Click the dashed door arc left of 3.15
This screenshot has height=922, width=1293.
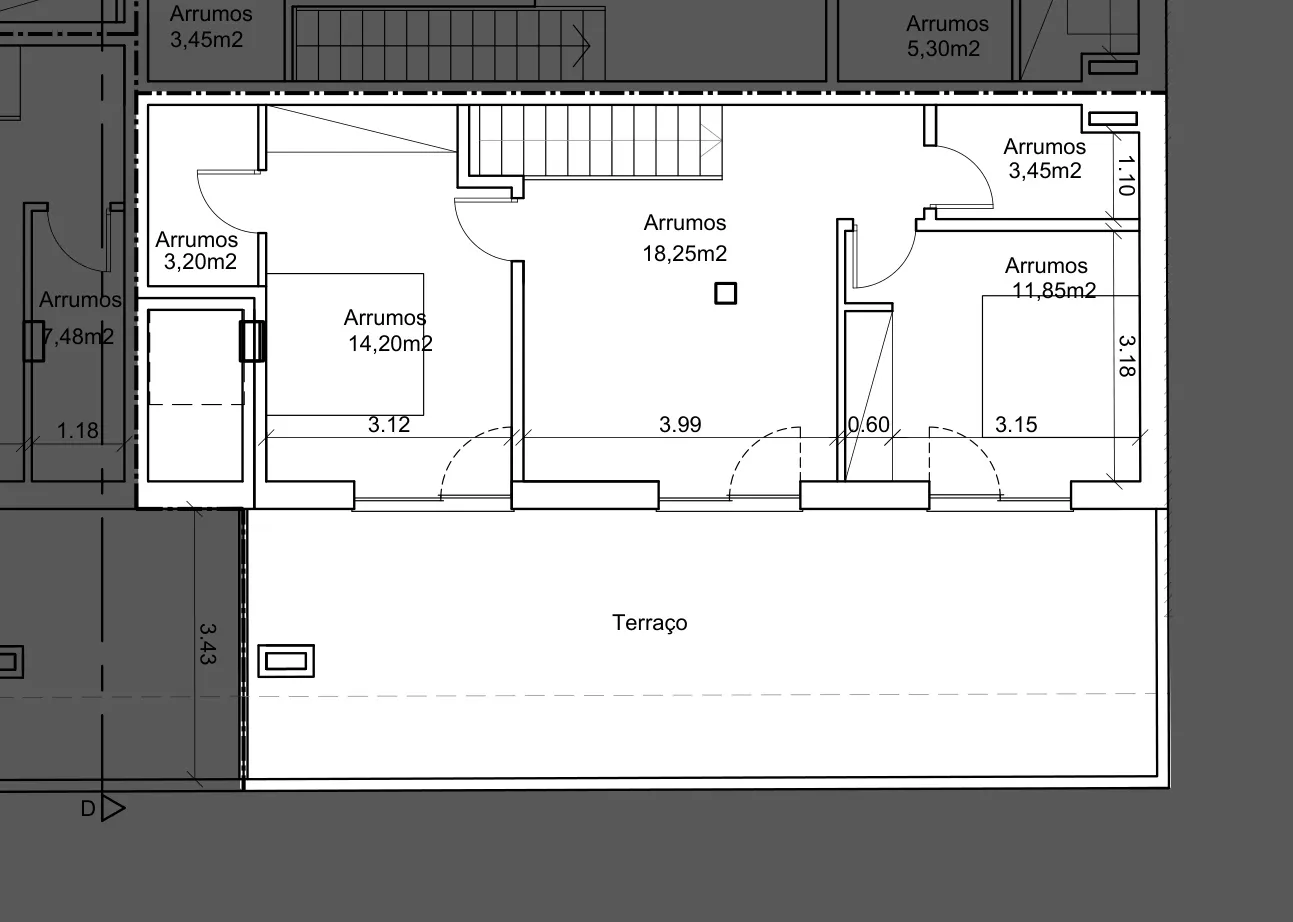point(964,460)
